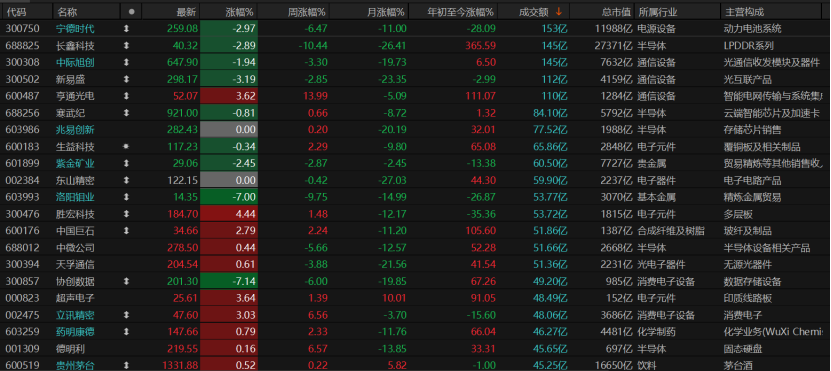Click the marker icon in 立讯精密 row
This screenshot has width=831, height=371.
[126, 315]
